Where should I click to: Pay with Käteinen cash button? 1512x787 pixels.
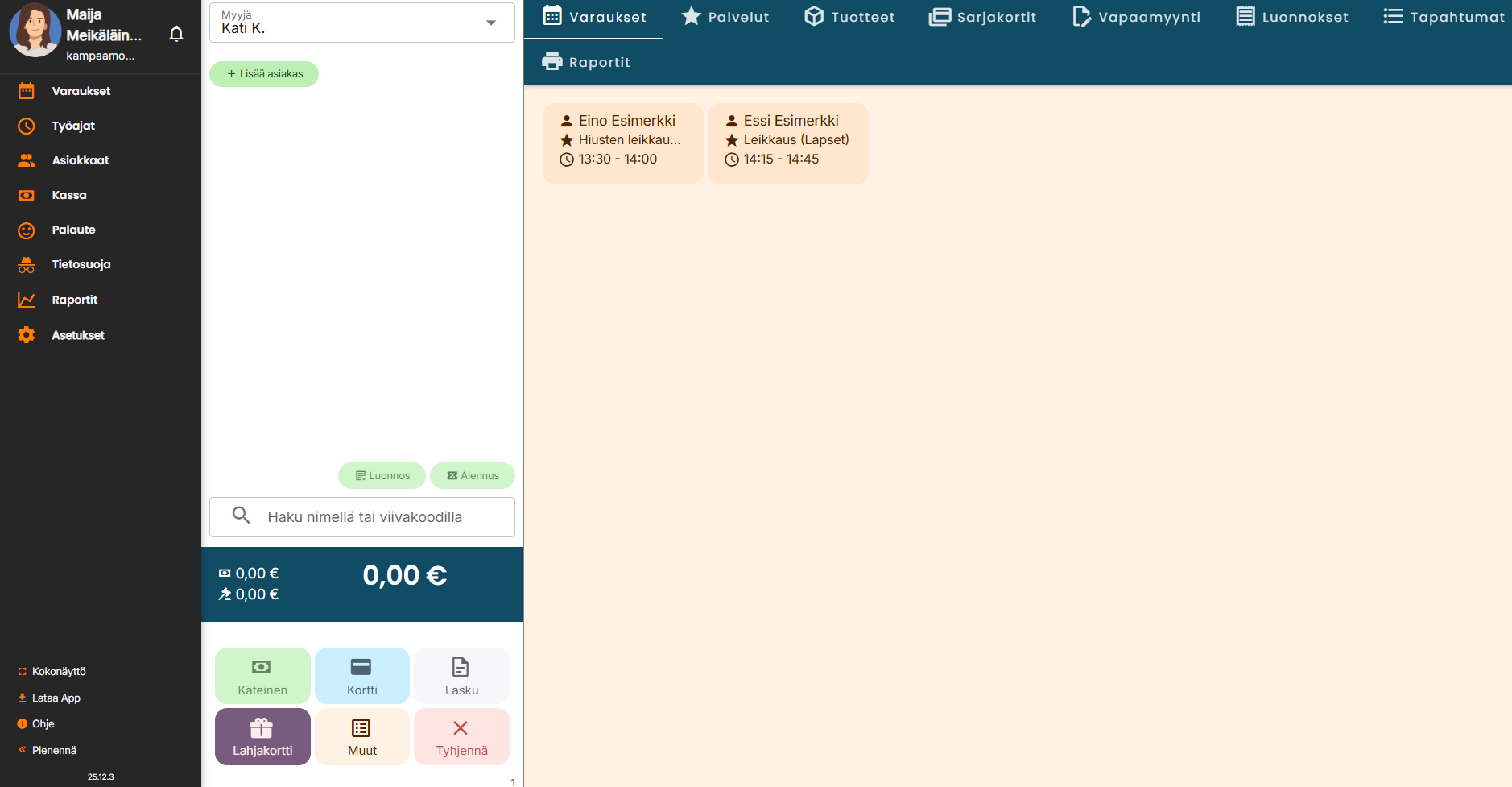click(262, 676)
